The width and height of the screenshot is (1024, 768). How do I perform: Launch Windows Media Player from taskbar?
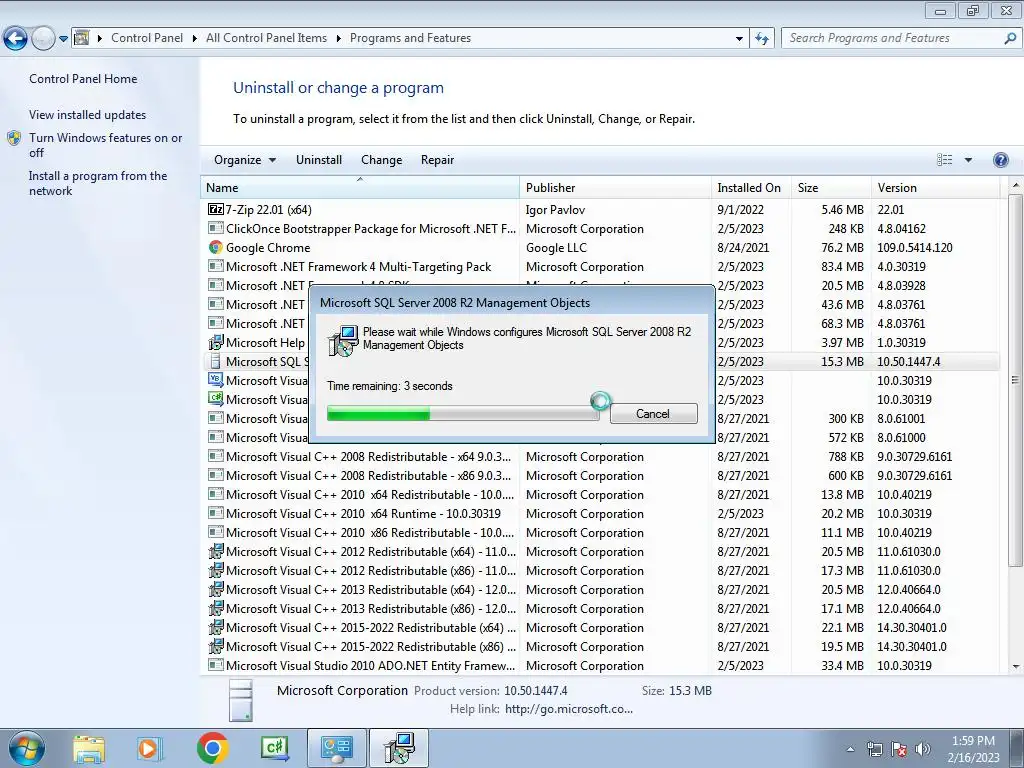click(149, 748)
